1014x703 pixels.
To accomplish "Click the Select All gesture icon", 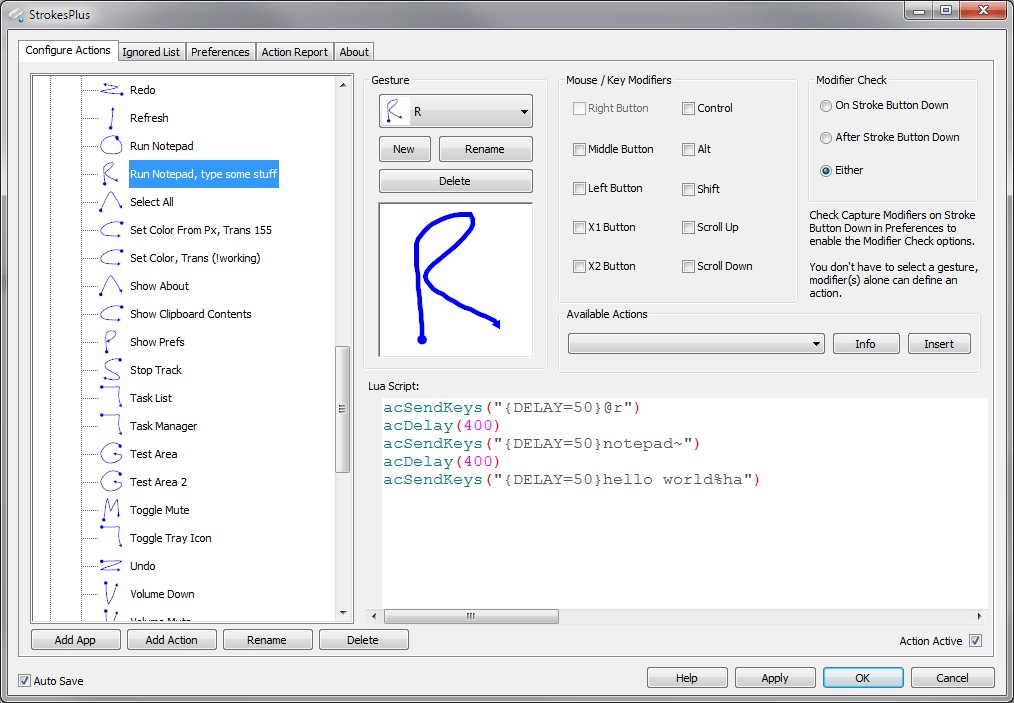I will click(111, 202).
